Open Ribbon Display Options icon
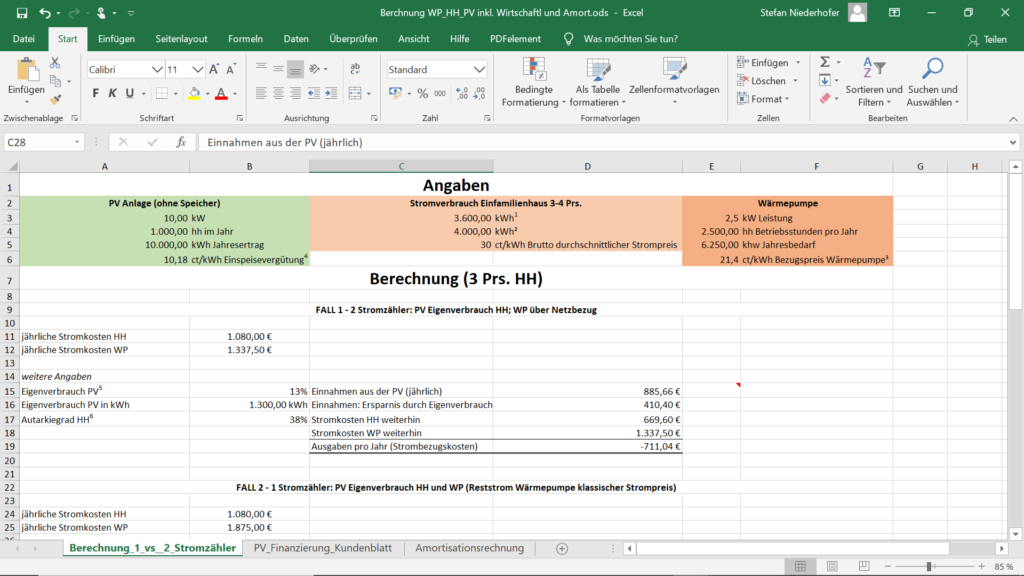1024x576 pixels. pyautogui.click(x=894, y=12)
